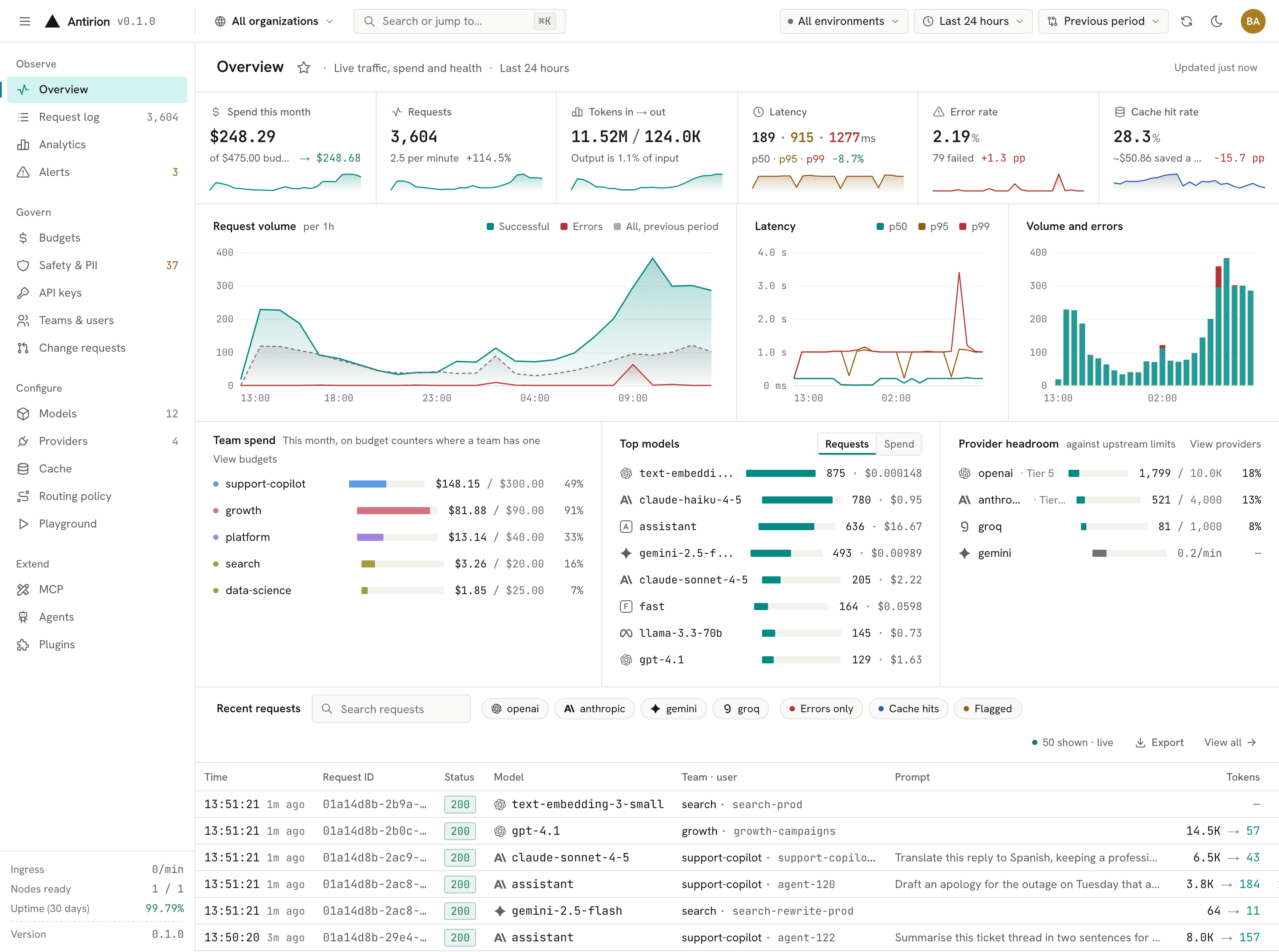Click the growth team spend progress bar
This screenshot has width=1279, height=952.
tap(397, 511)
